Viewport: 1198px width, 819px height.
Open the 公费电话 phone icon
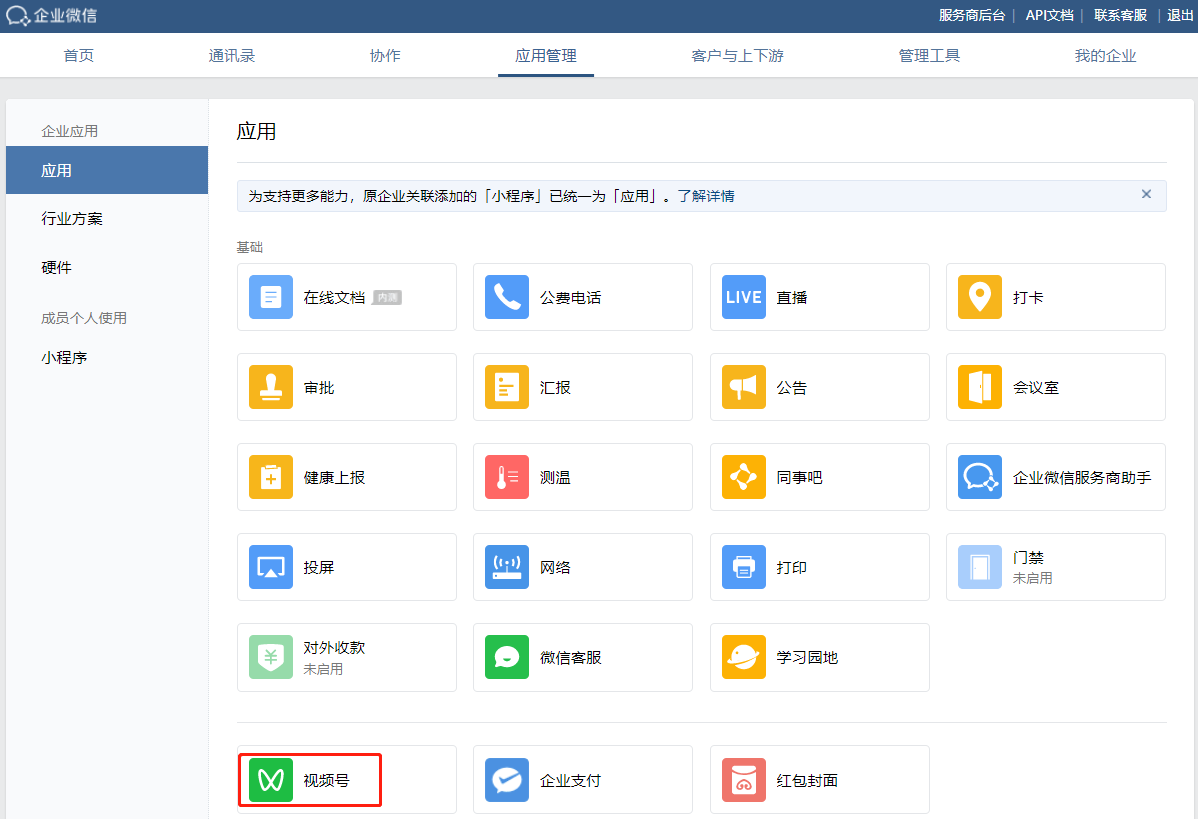pyautogui.click(x=507, y=297)
